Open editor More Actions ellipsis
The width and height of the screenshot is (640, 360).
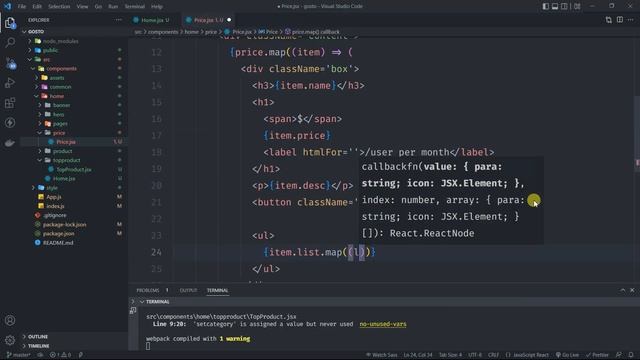coord(631,20)
